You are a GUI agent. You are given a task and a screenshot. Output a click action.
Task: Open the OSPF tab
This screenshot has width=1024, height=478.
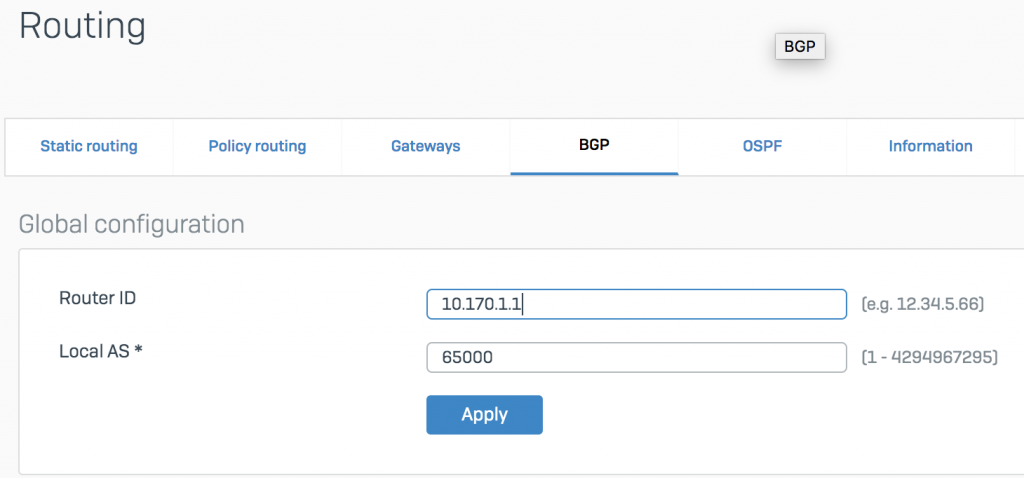point(762,146)
